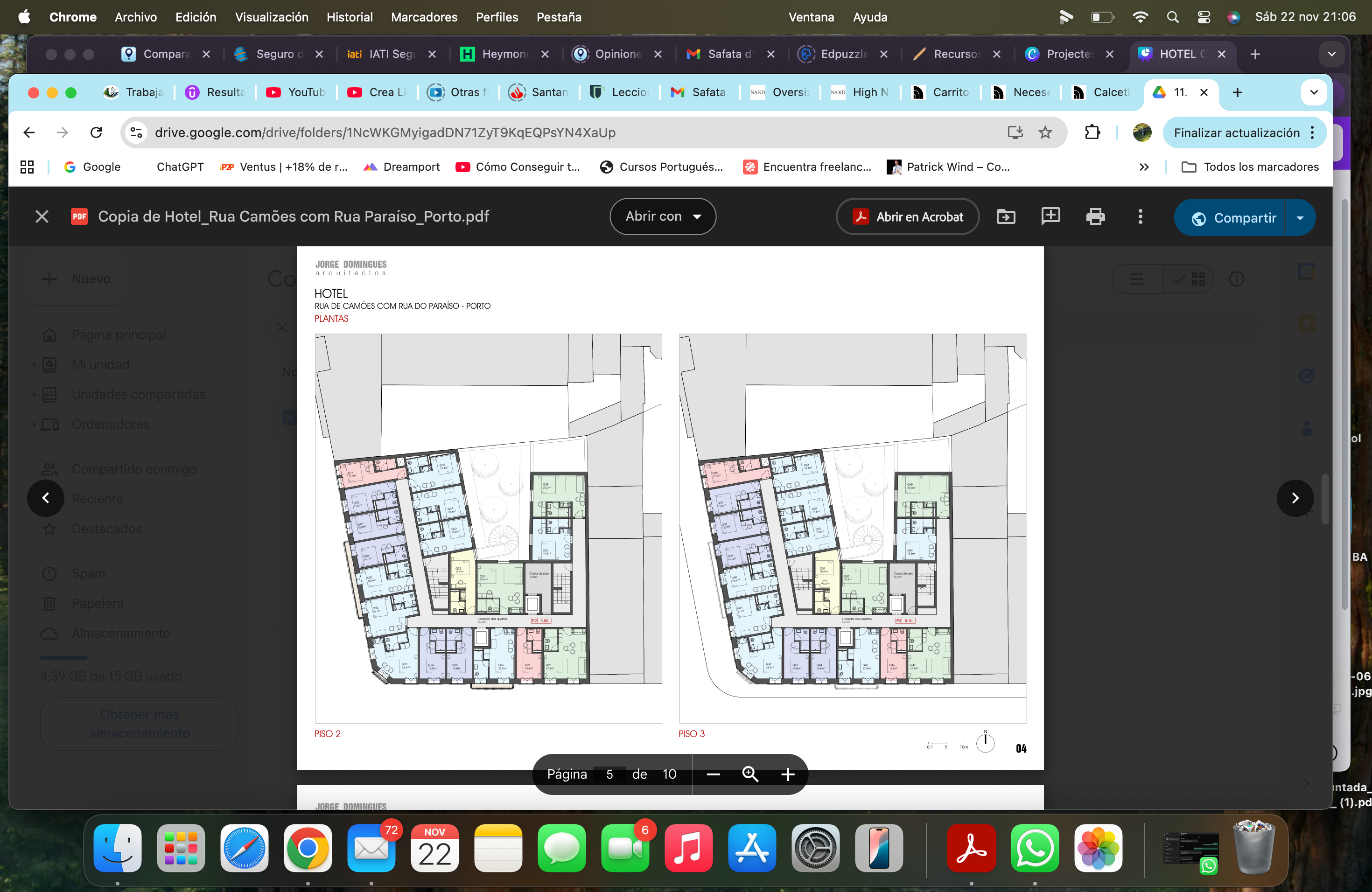The height and width of the screenshot is (892, 1372).
Task: Open the Compartir dropdown arrow
Action: point(1300,218)
